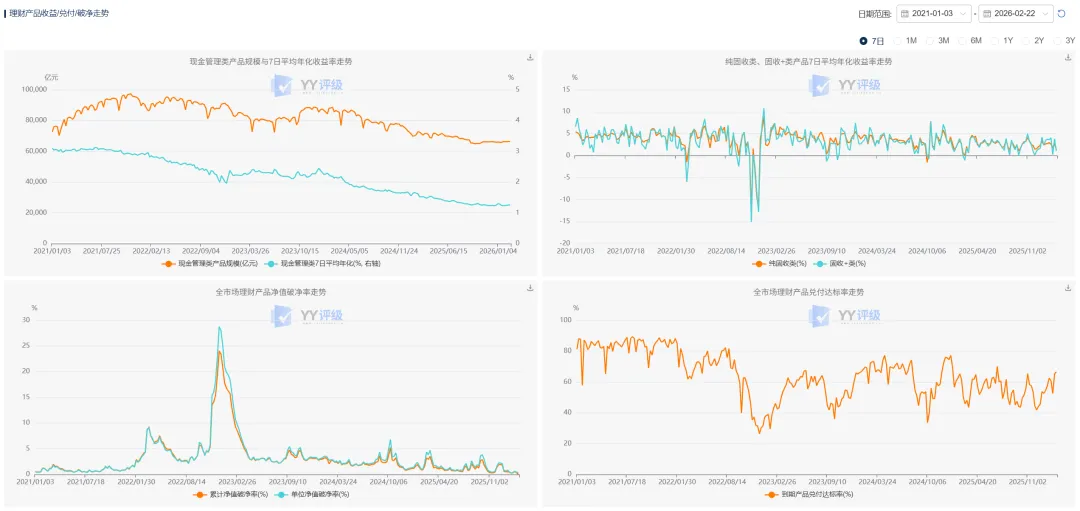Click page heading 理财产品收益/兑付/破净走势

(59, 13)
